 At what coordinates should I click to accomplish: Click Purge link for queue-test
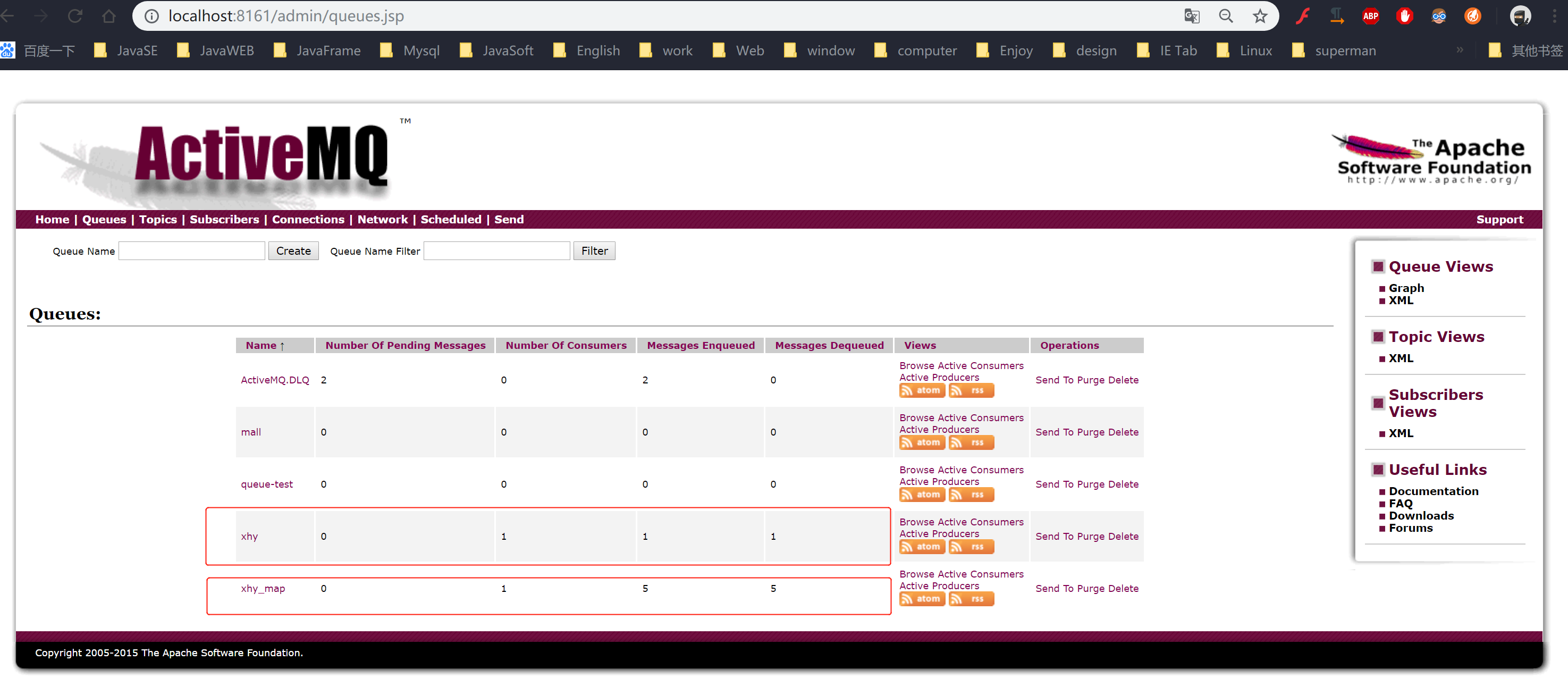[1090, 484]
